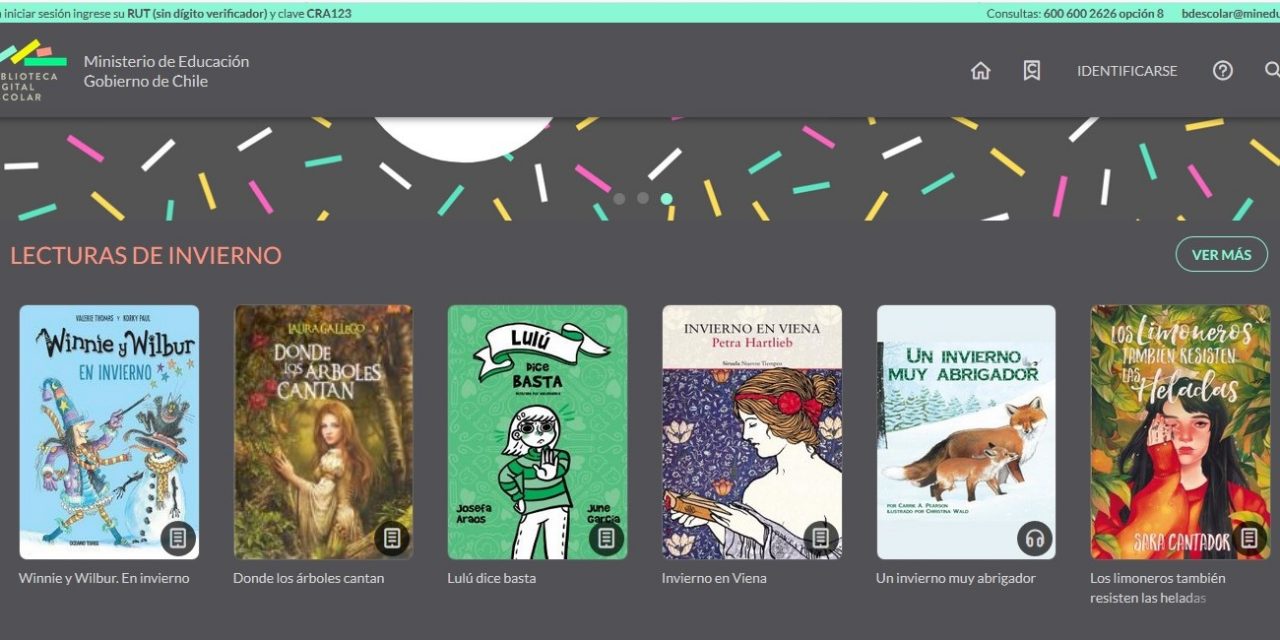Select the first carousel dot

coord(619,198)
